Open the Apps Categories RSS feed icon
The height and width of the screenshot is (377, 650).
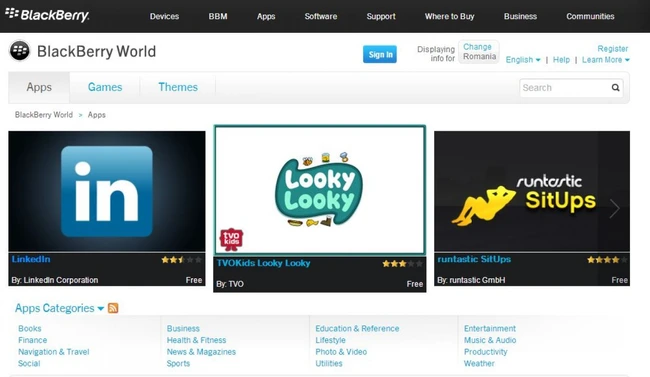tap(113, 308)
